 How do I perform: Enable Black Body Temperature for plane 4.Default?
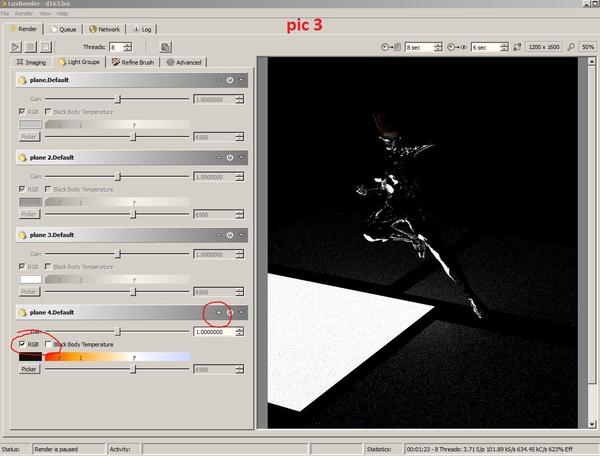[x=48, y=344]
